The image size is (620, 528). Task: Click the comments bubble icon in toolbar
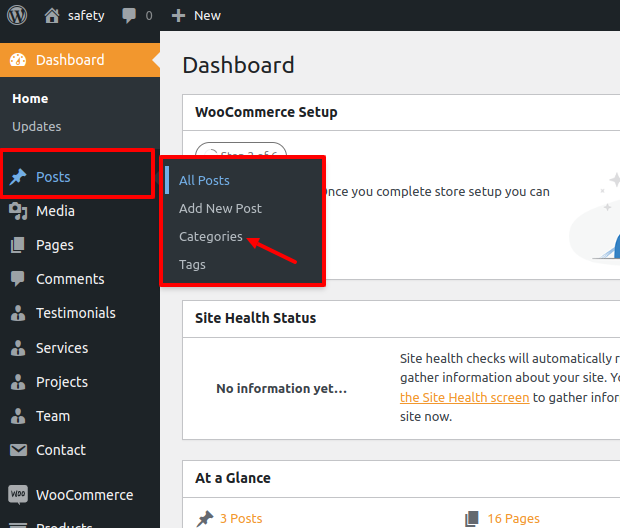[x=129, y=16]
